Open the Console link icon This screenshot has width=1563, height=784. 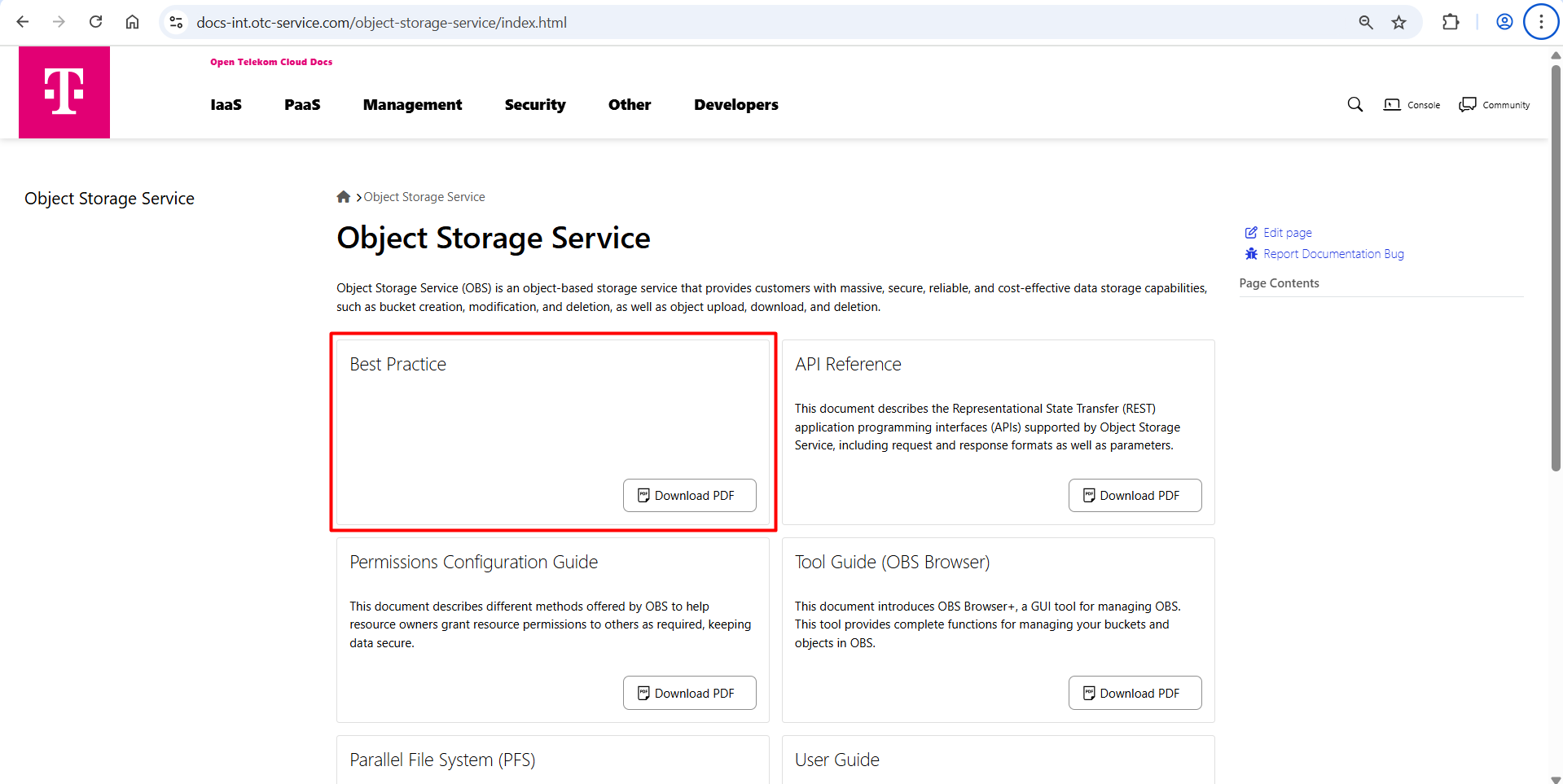(x=1392, y=104)
